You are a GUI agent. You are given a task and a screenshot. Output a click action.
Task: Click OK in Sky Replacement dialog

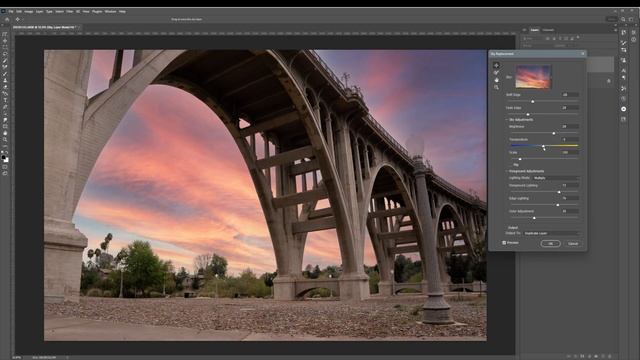point(550,244)
